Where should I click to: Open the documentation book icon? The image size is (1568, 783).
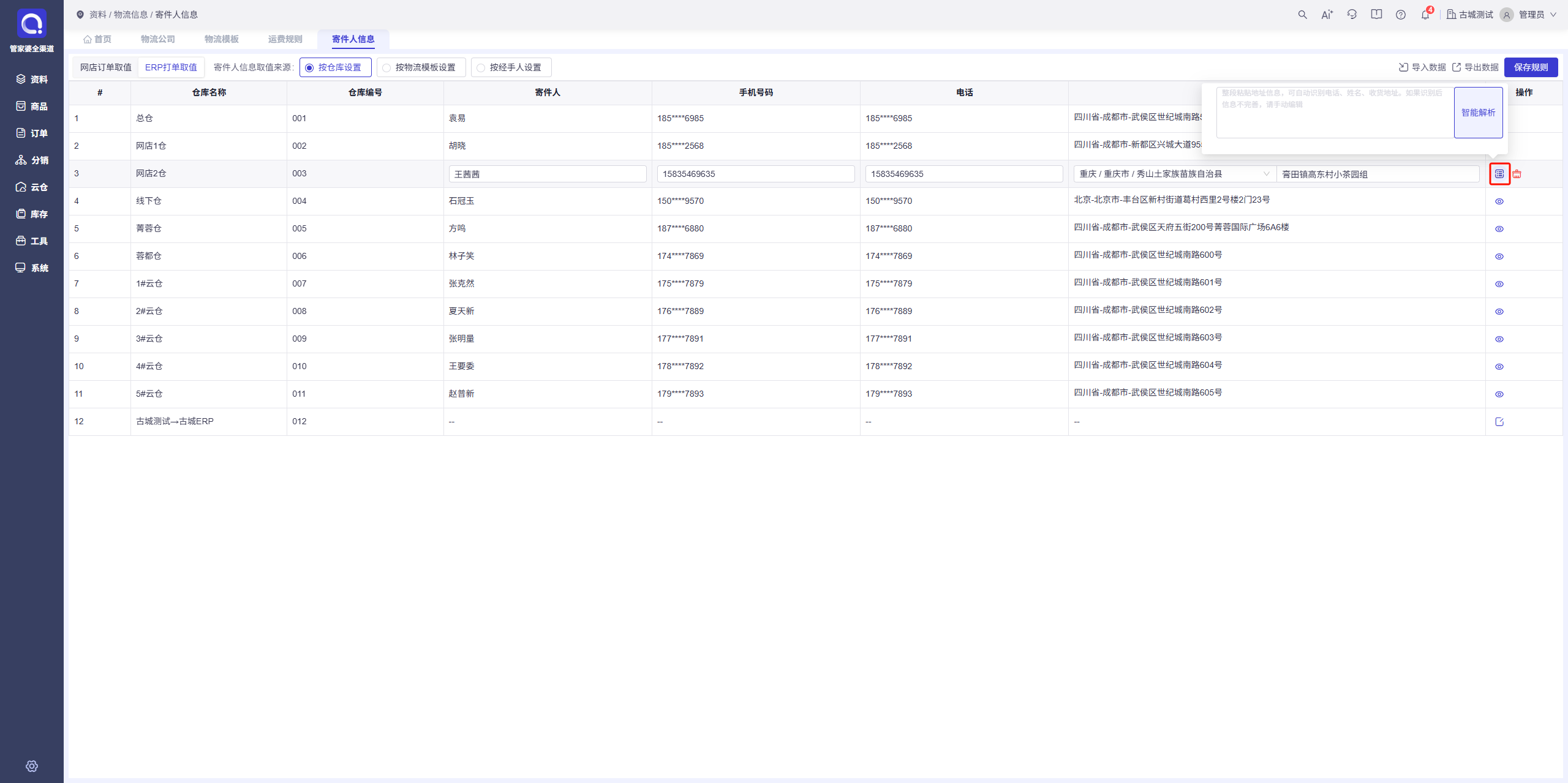coord(1376,15)
